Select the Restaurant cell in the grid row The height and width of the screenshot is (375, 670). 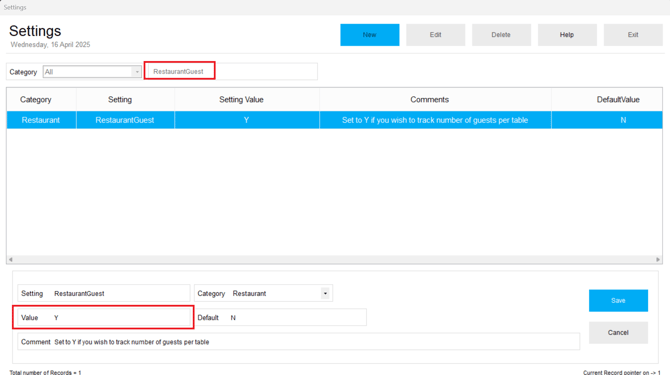(x=41, y=120)
